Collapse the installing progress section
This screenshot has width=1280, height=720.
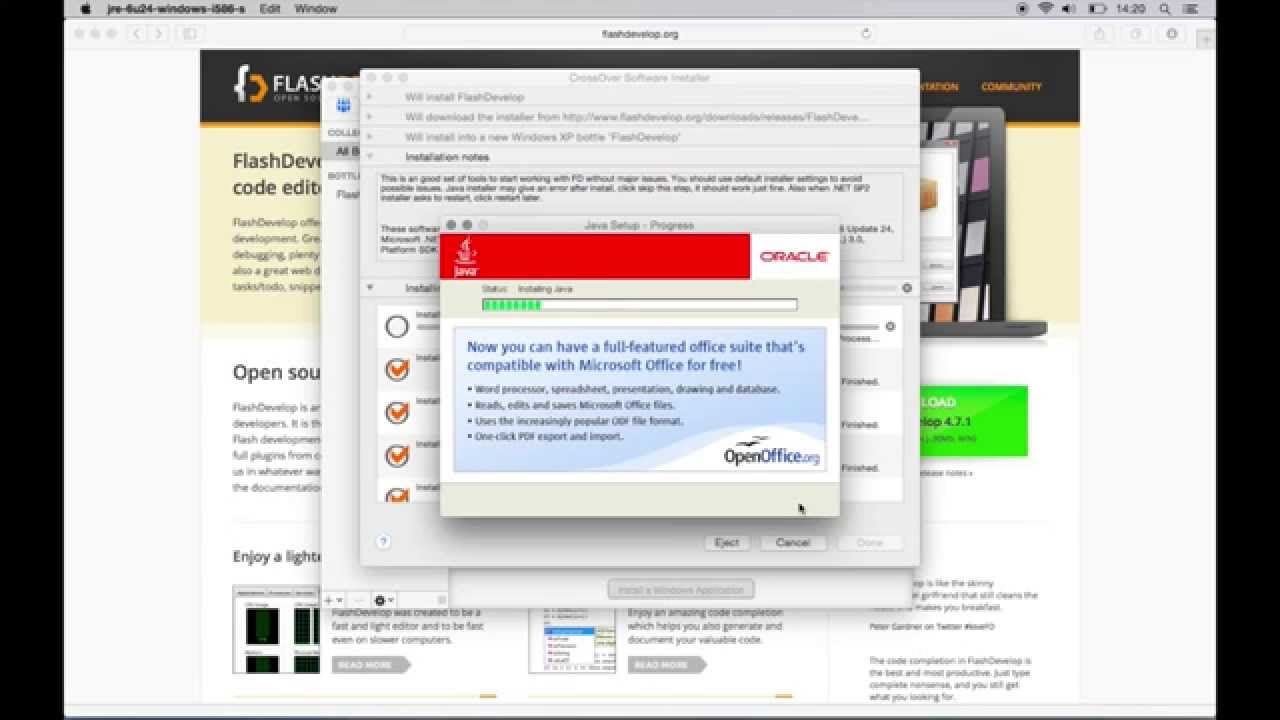[x=369, y=288]
